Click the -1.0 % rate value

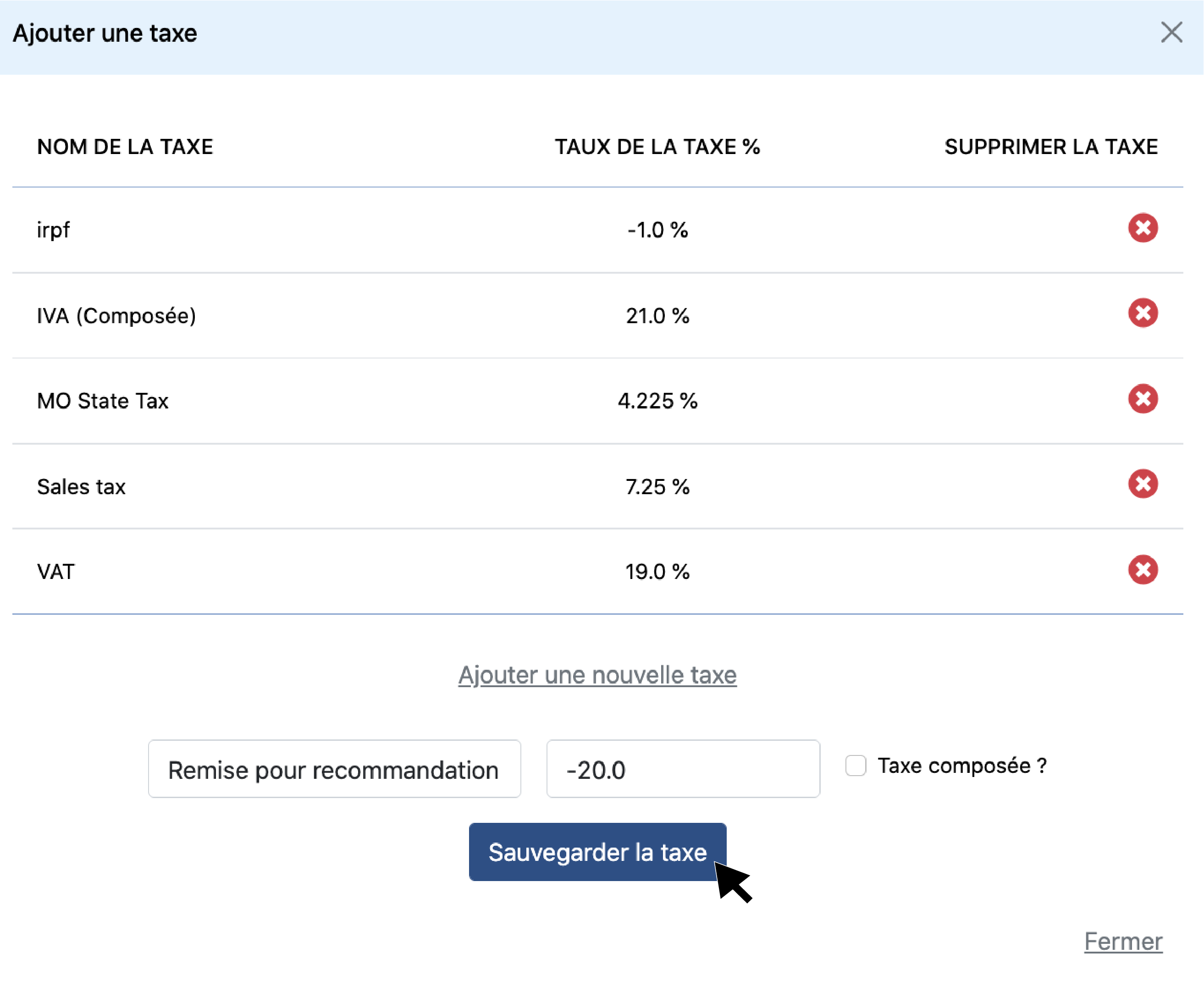point(658,230)
